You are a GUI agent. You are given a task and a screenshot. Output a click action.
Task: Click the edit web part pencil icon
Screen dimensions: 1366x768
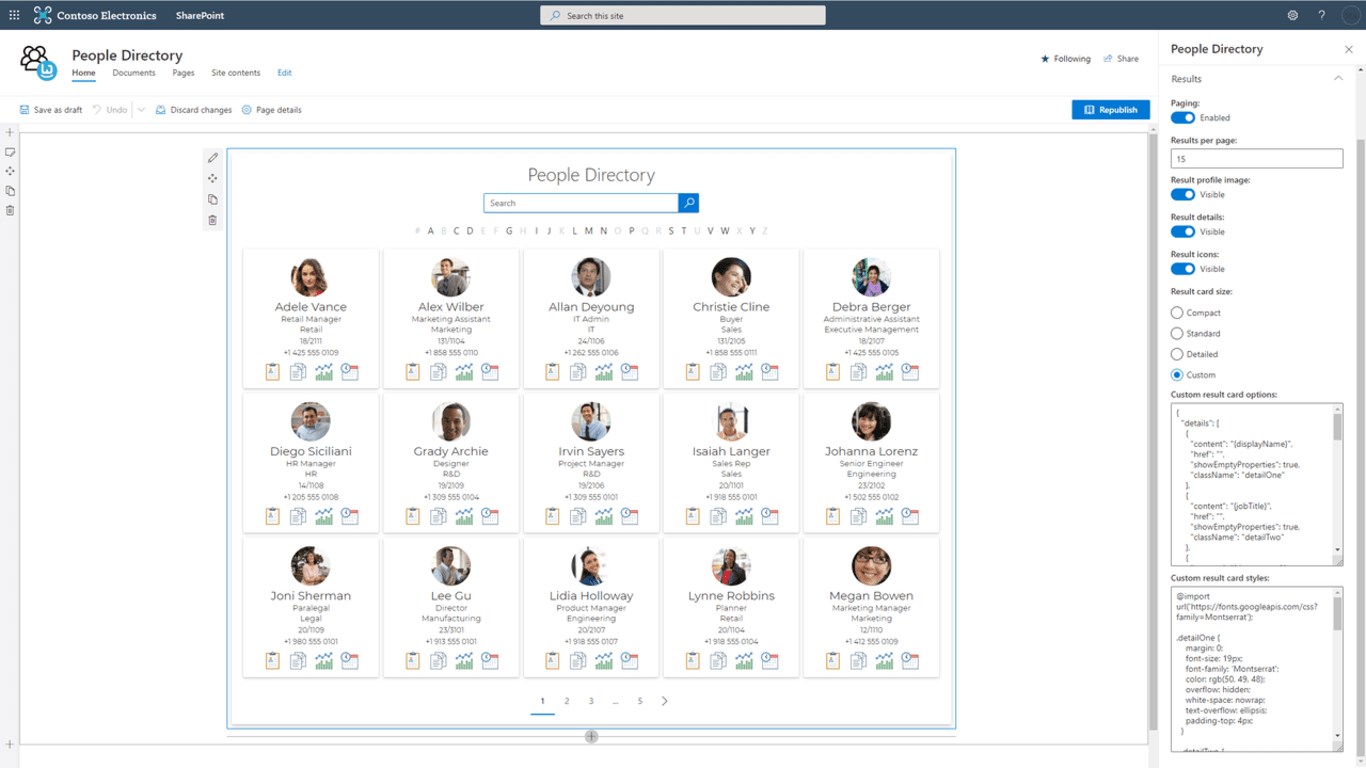click(213, 158)
